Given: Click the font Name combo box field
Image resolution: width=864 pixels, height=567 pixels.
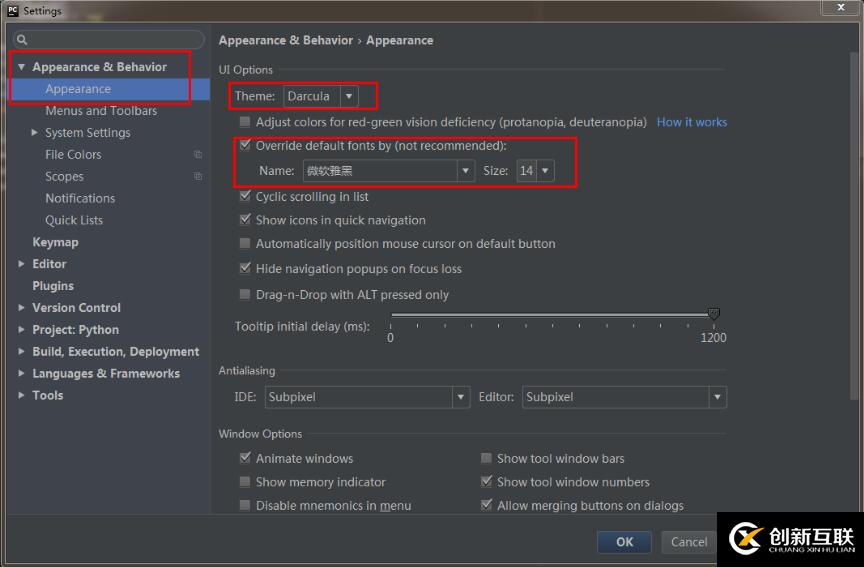Looking at the screenshot, I should point(379,171).
